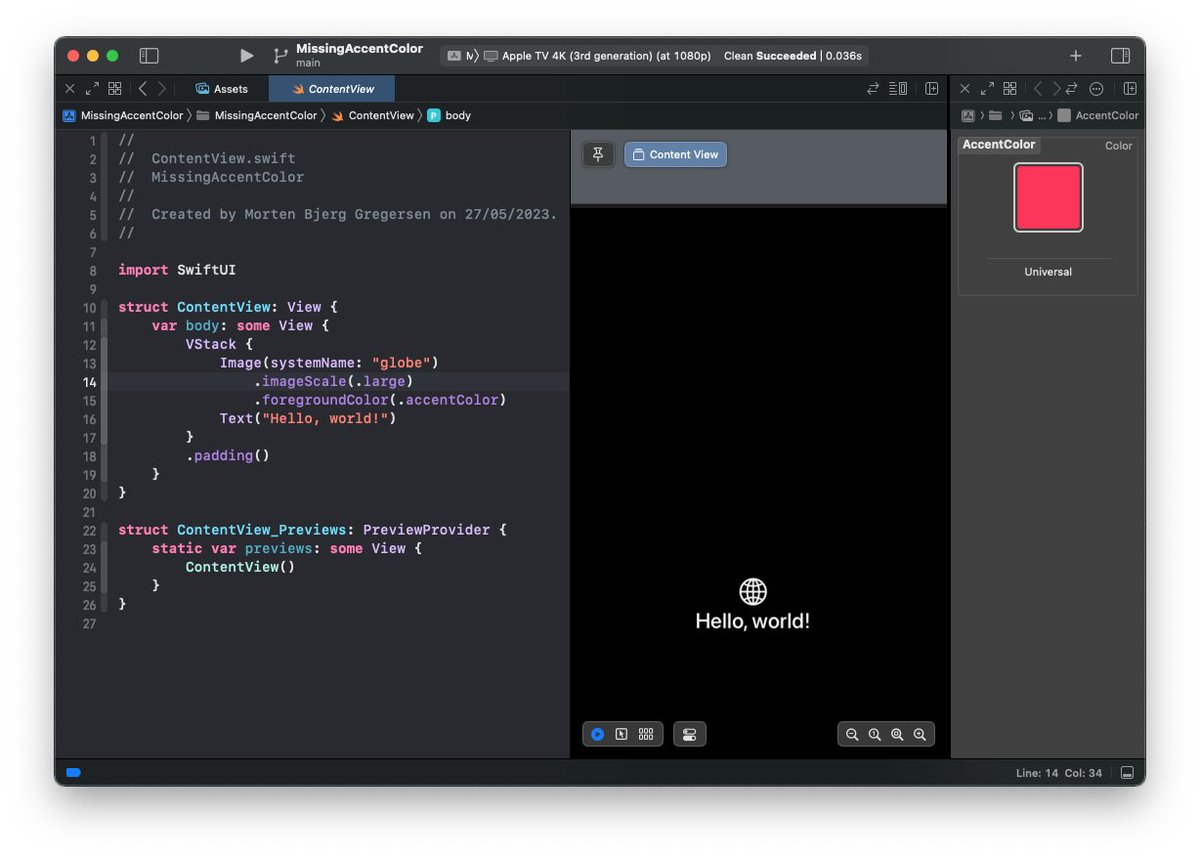Select the Universal label under the swatch
Image resolution: width=1200 pixels, height=858 pixels.
1048,272
